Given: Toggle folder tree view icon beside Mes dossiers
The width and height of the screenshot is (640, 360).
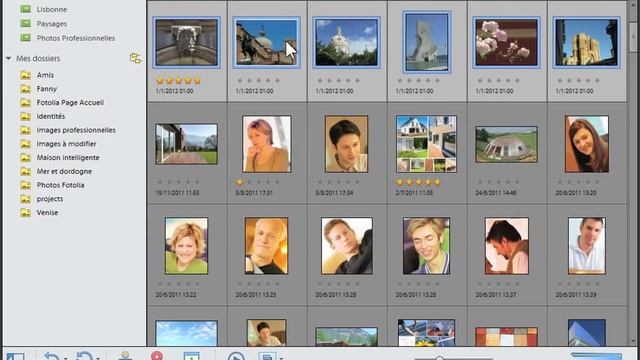Looking at the screenshot, I should click(136, 58).
